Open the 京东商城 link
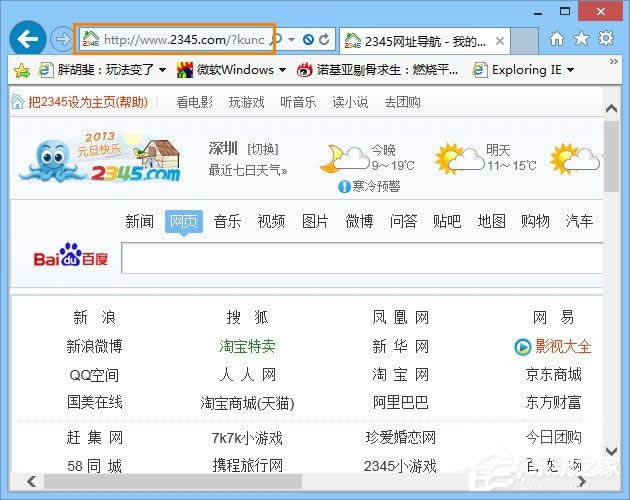Screen dimensions: 630x500 pos(553,375)
